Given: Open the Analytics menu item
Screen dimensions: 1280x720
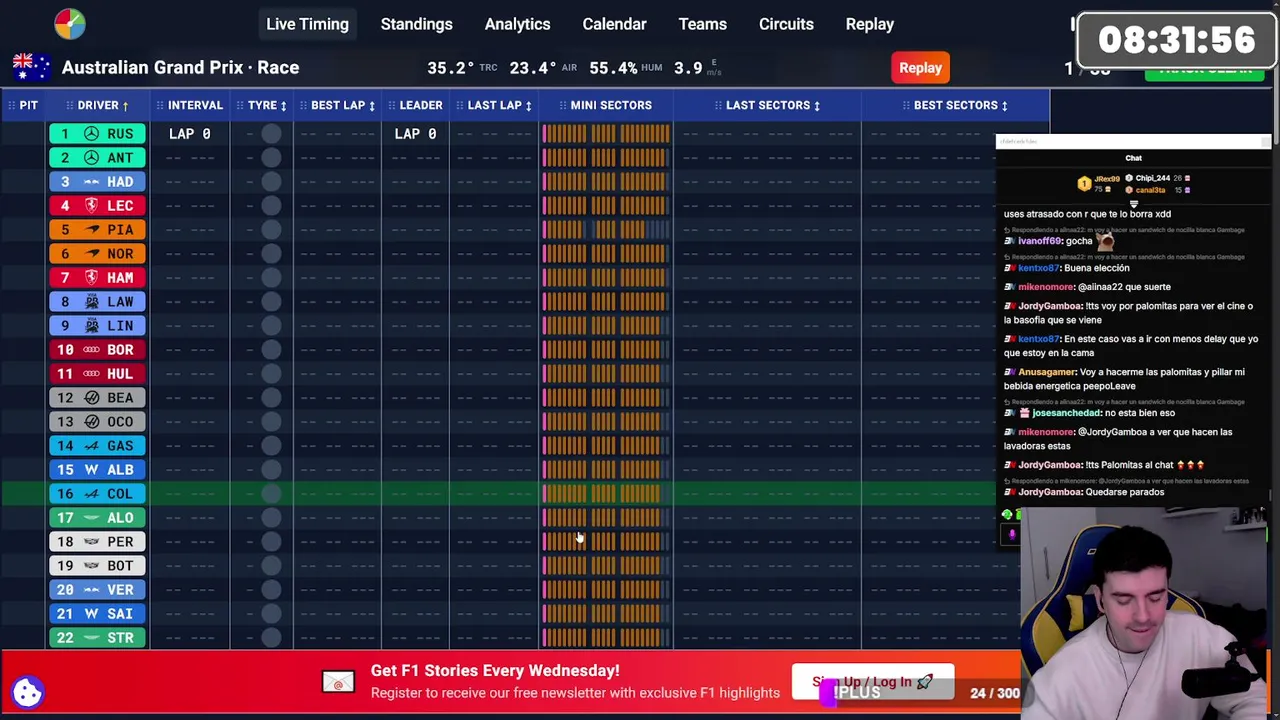Looking at the screenshot, I should pyautogui.click(x=517, y=24).
